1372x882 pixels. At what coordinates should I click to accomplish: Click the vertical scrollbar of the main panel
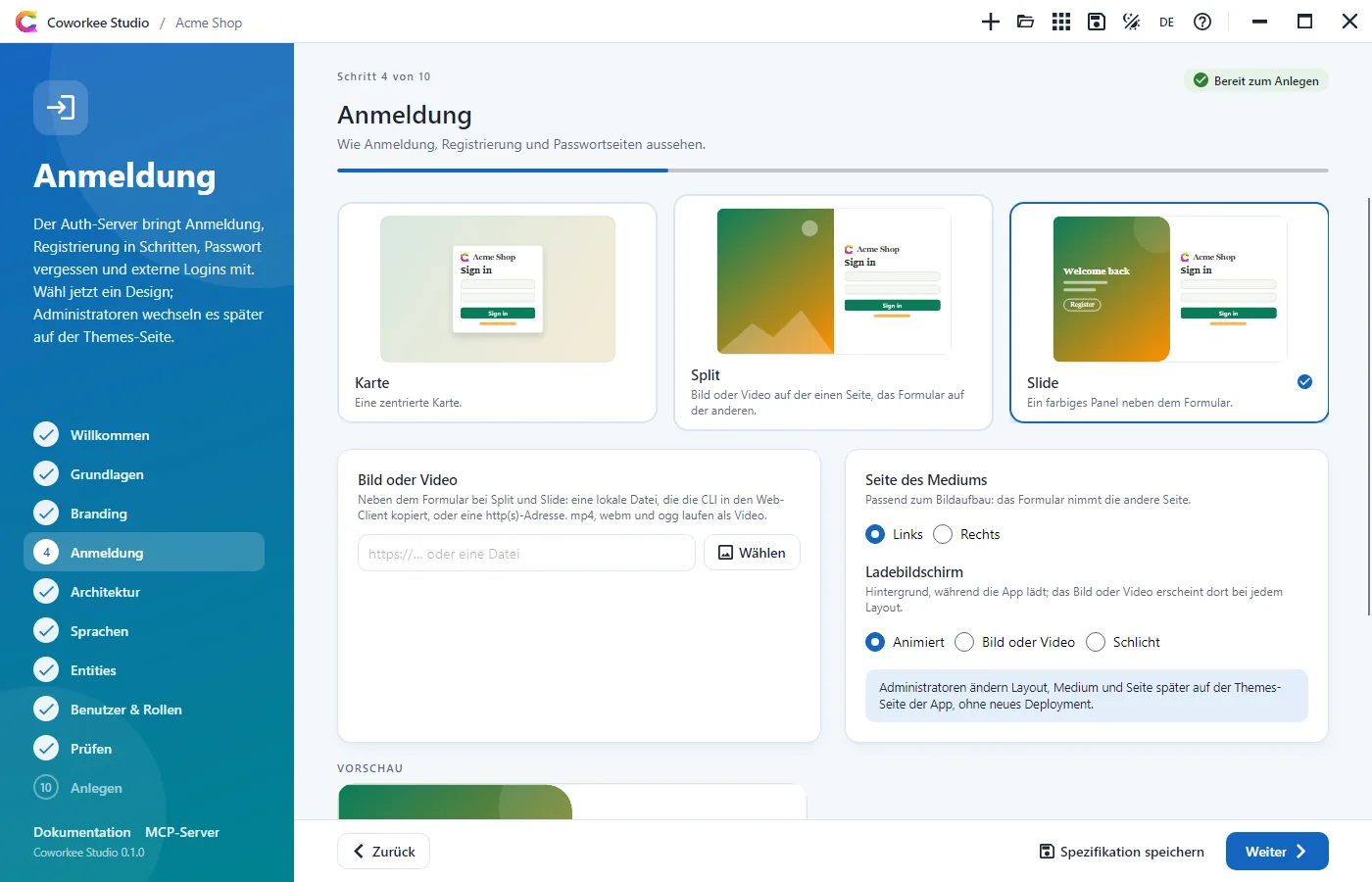click(x=1368, y=407)
